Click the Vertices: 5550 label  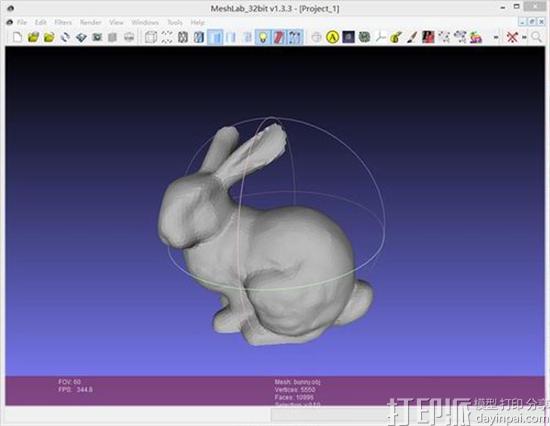tap(295, 390)
